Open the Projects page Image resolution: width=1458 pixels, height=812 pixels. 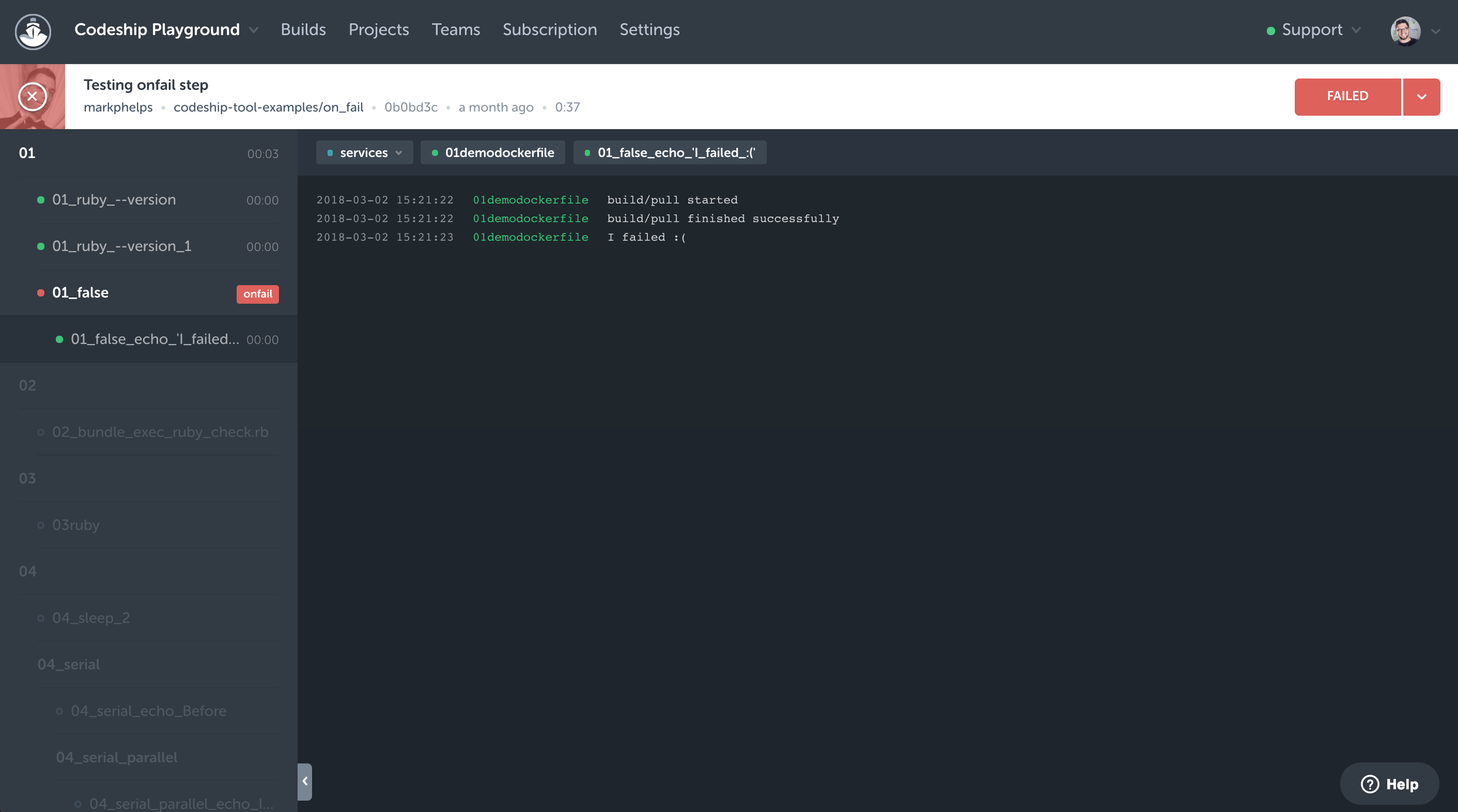379,29
